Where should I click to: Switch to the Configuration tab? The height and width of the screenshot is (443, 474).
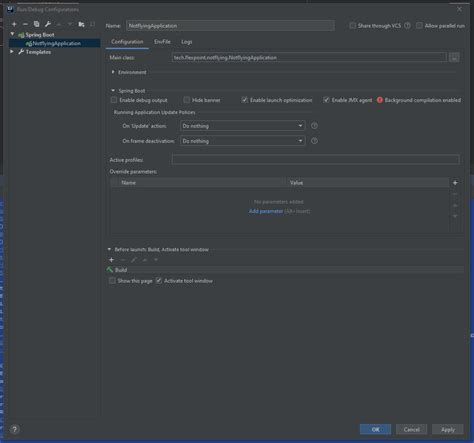pos(127,42)
